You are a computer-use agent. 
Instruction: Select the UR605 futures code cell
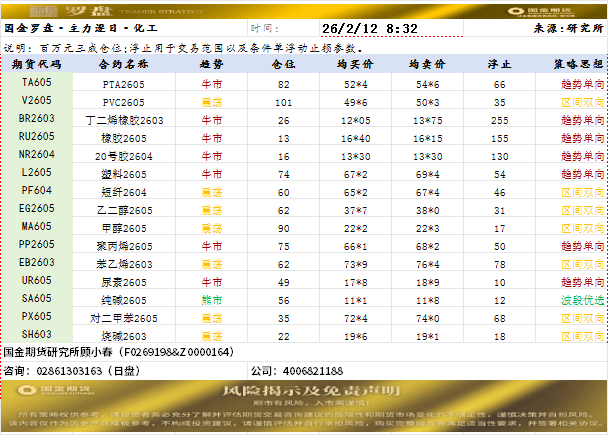(36, 280)
